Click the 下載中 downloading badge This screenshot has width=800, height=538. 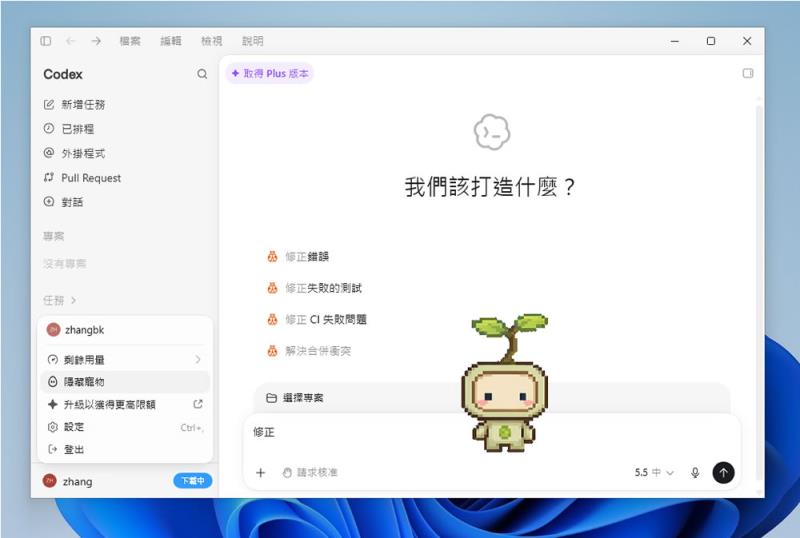(193, 481)
